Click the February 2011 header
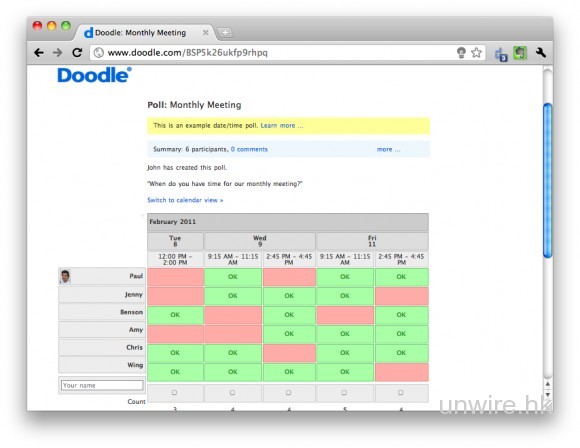The height and width of the screenshot is (448, 580). (288, 222)
